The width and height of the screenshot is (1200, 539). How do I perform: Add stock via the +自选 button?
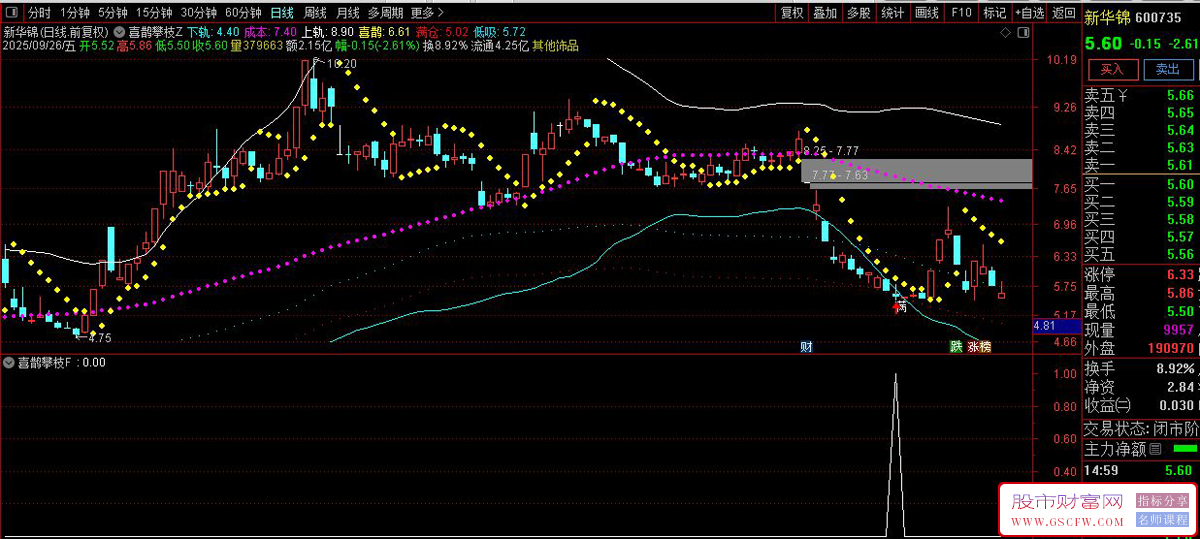[x=1029, y=13]
